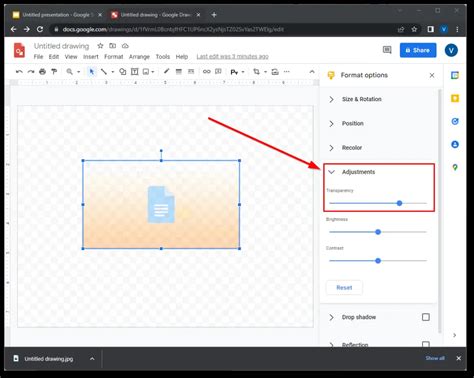This screenshot has height=378, width=474.
Task: Star the Untitled drawing document
Action: [x=100, y=46]
